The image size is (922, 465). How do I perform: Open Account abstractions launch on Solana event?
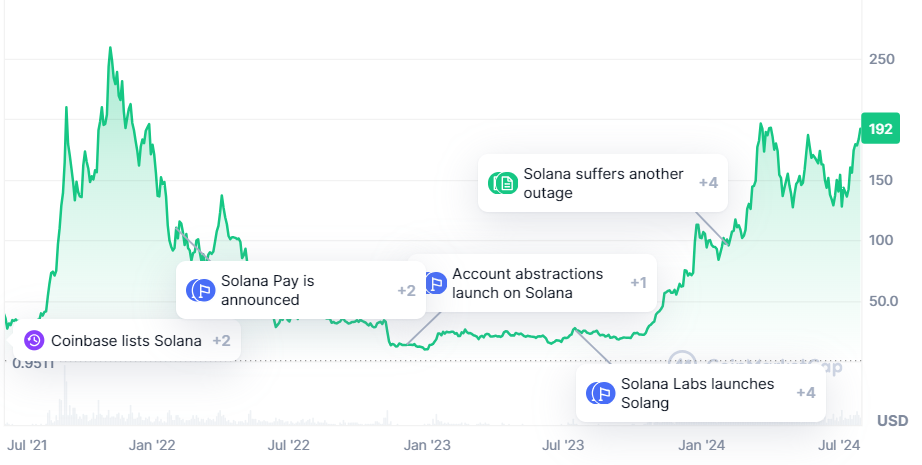click(x=527, y=283)
